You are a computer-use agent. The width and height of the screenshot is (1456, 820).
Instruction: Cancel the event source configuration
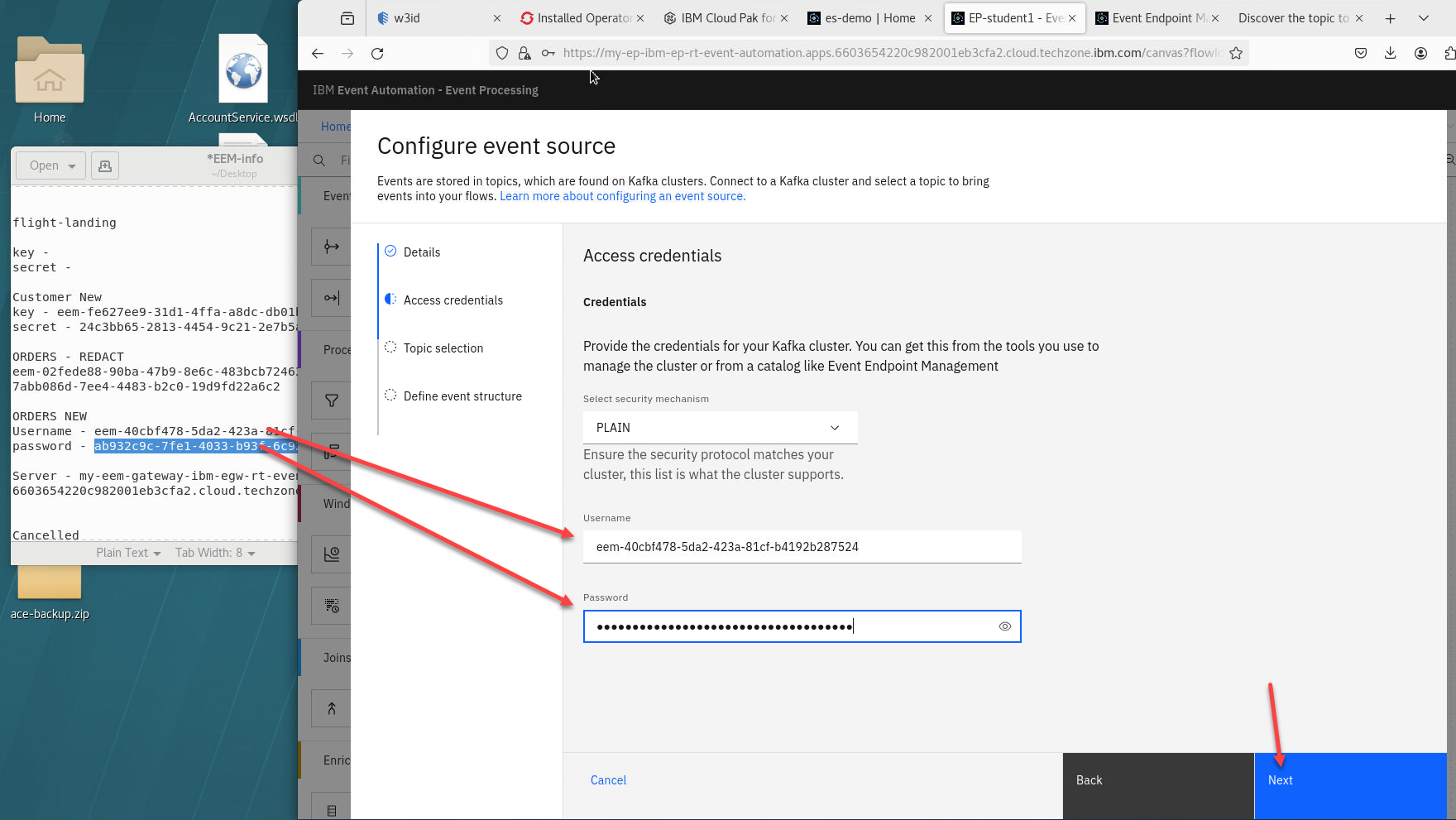point(608,780)
